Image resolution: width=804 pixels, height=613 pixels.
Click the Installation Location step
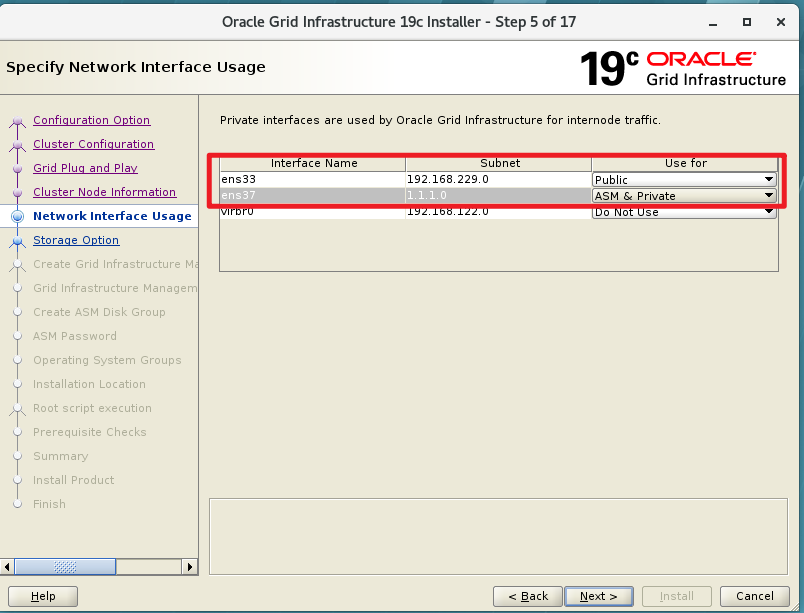(89, 384)
